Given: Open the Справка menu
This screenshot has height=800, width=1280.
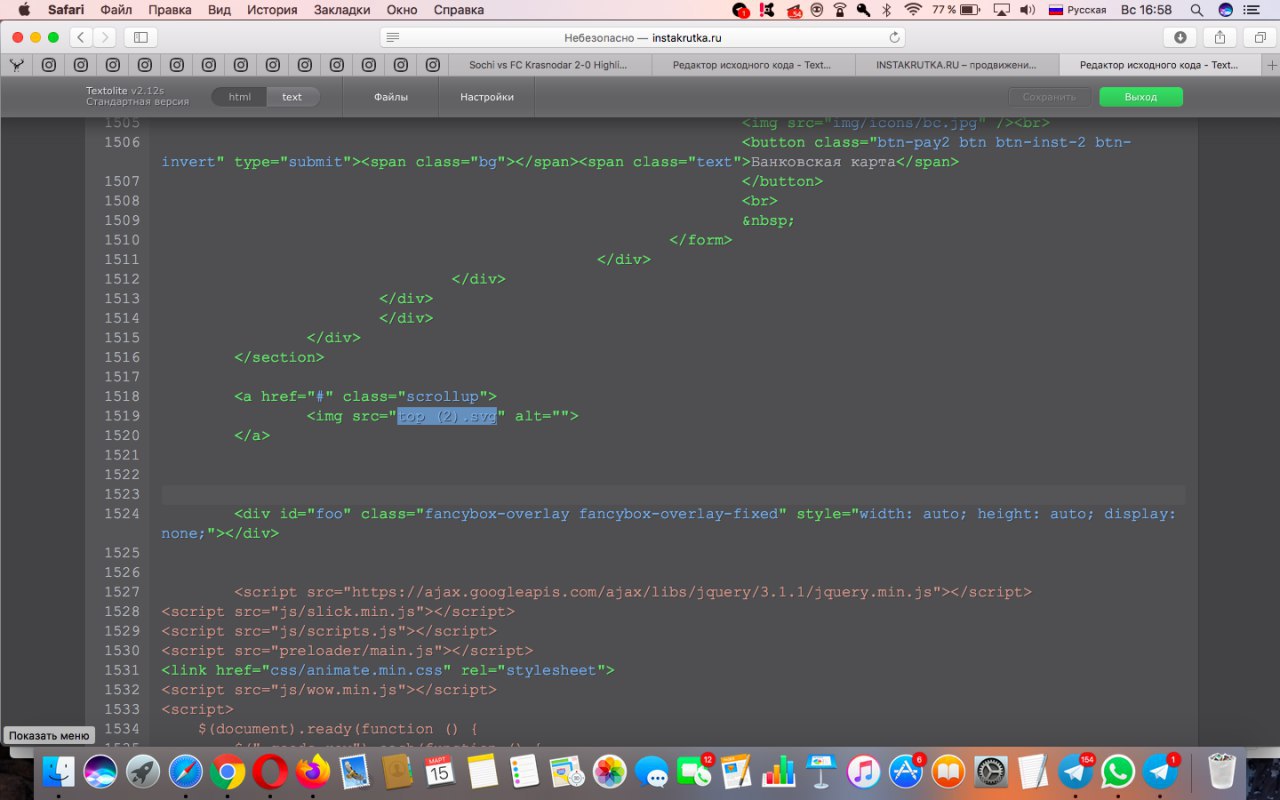Looking at the screenshot, I should (459, 10).
